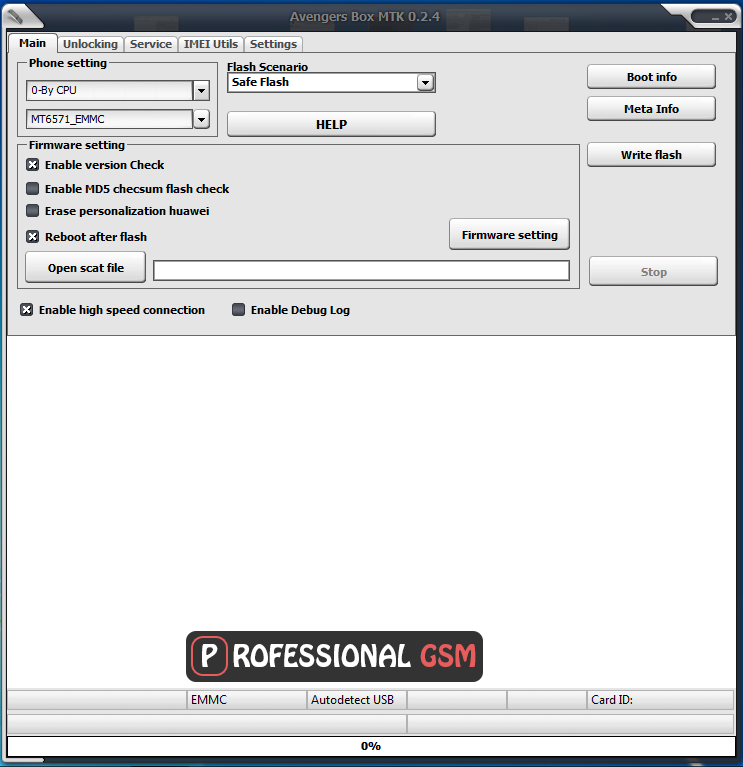Open the Service tab
743x767 pixels.
151,44
